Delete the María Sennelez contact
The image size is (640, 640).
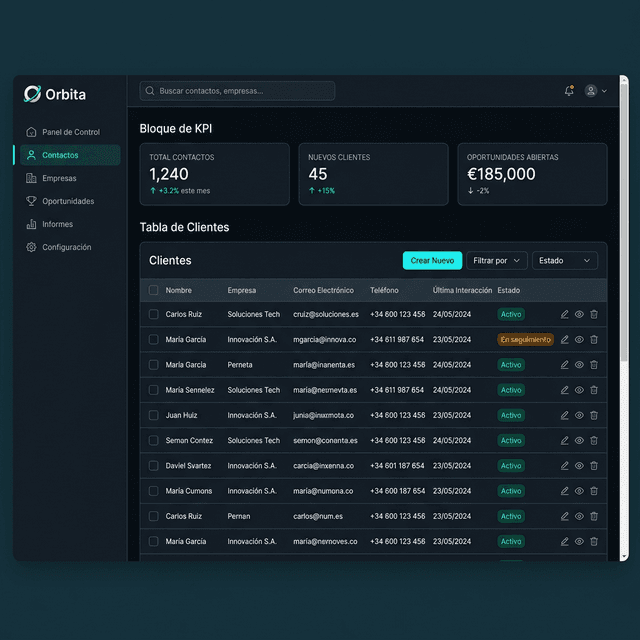[594, 390]
